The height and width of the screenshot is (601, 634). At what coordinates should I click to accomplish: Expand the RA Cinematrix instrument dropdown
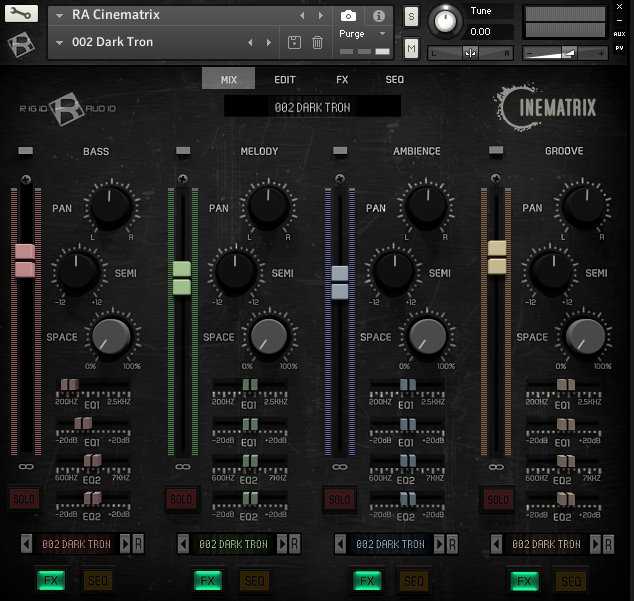pyautogui.click(x=60, y=16)
